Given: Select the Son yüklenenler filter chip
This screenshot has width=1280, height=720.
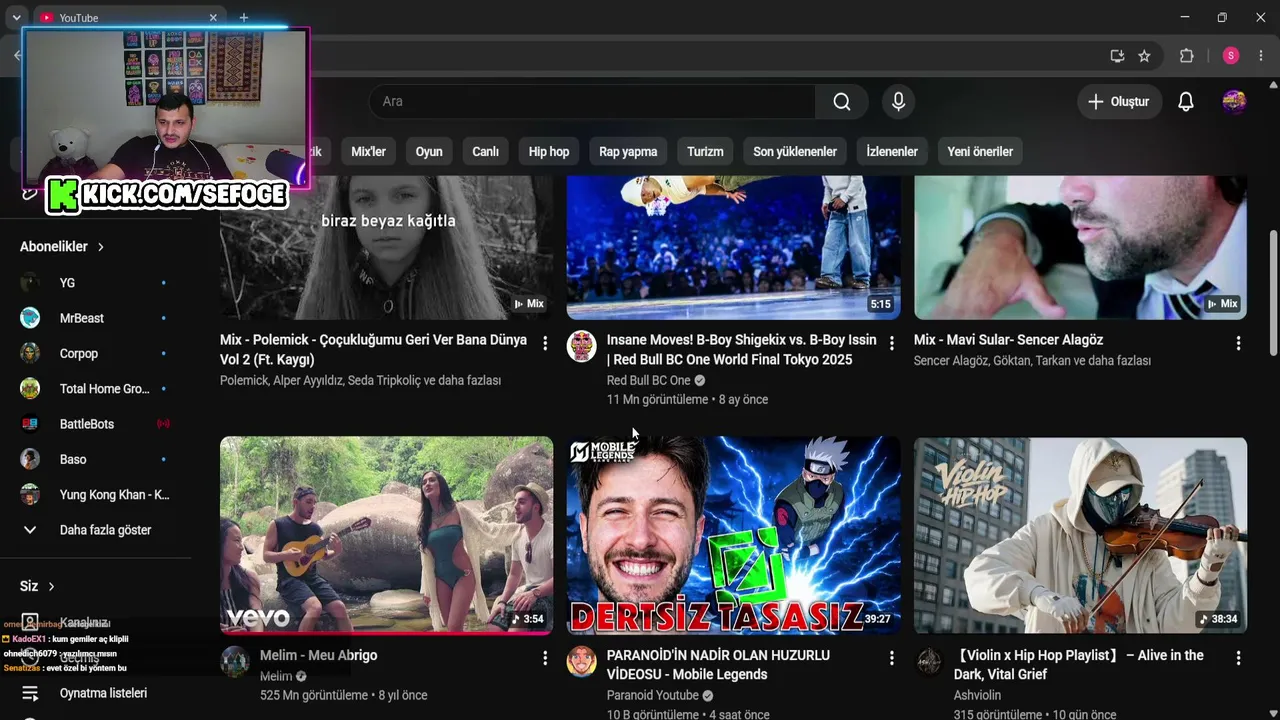Looking at the screenshot, I should coord(795,152).
